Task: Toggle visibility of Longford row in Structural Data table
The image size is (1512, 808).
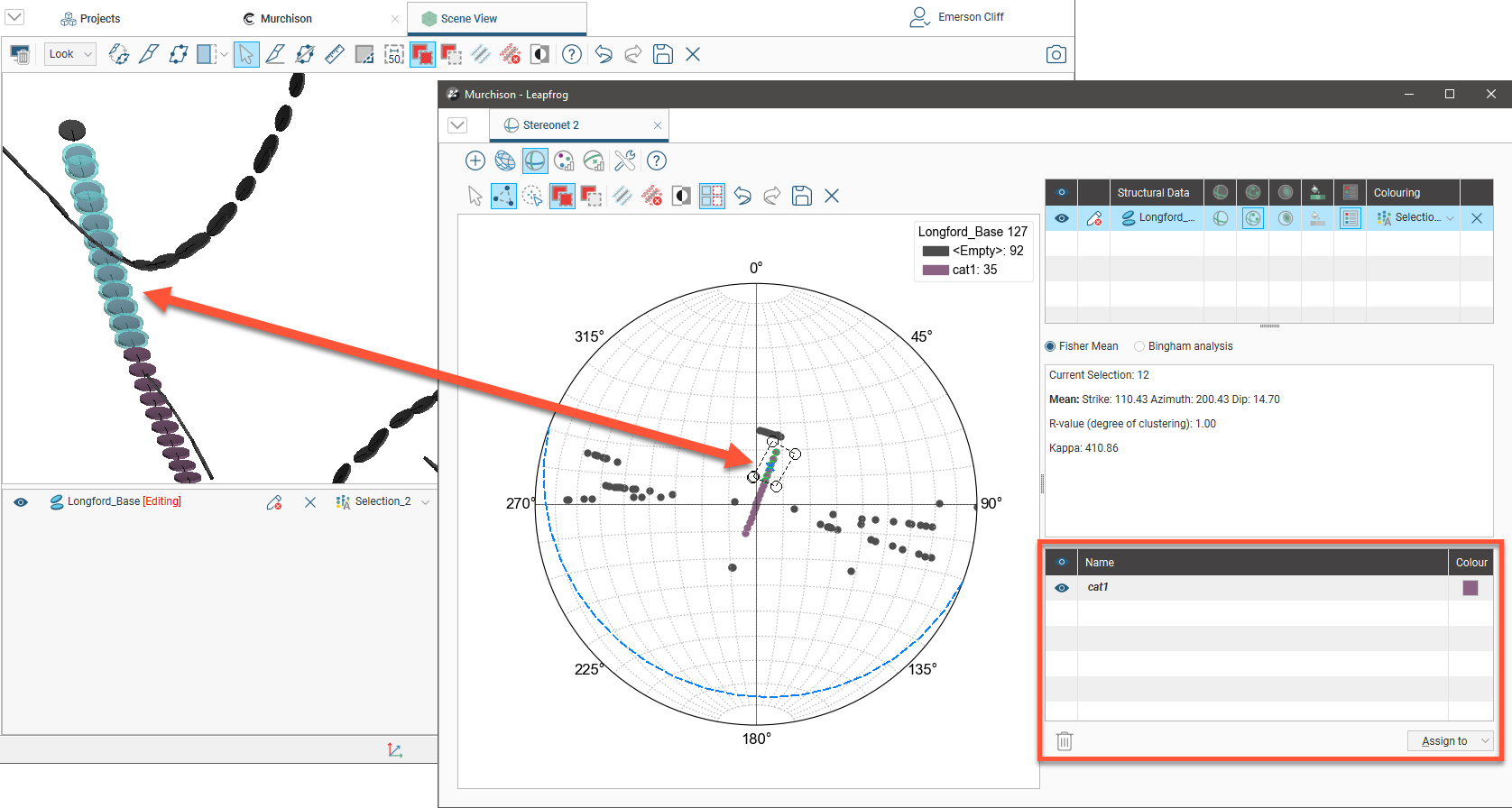Action: click(1062, 218)
